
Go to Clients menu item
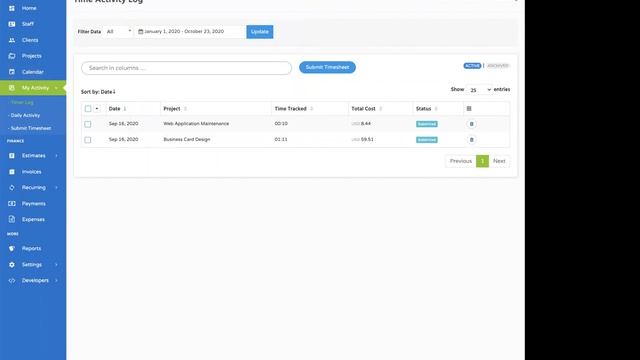point(30,40)
